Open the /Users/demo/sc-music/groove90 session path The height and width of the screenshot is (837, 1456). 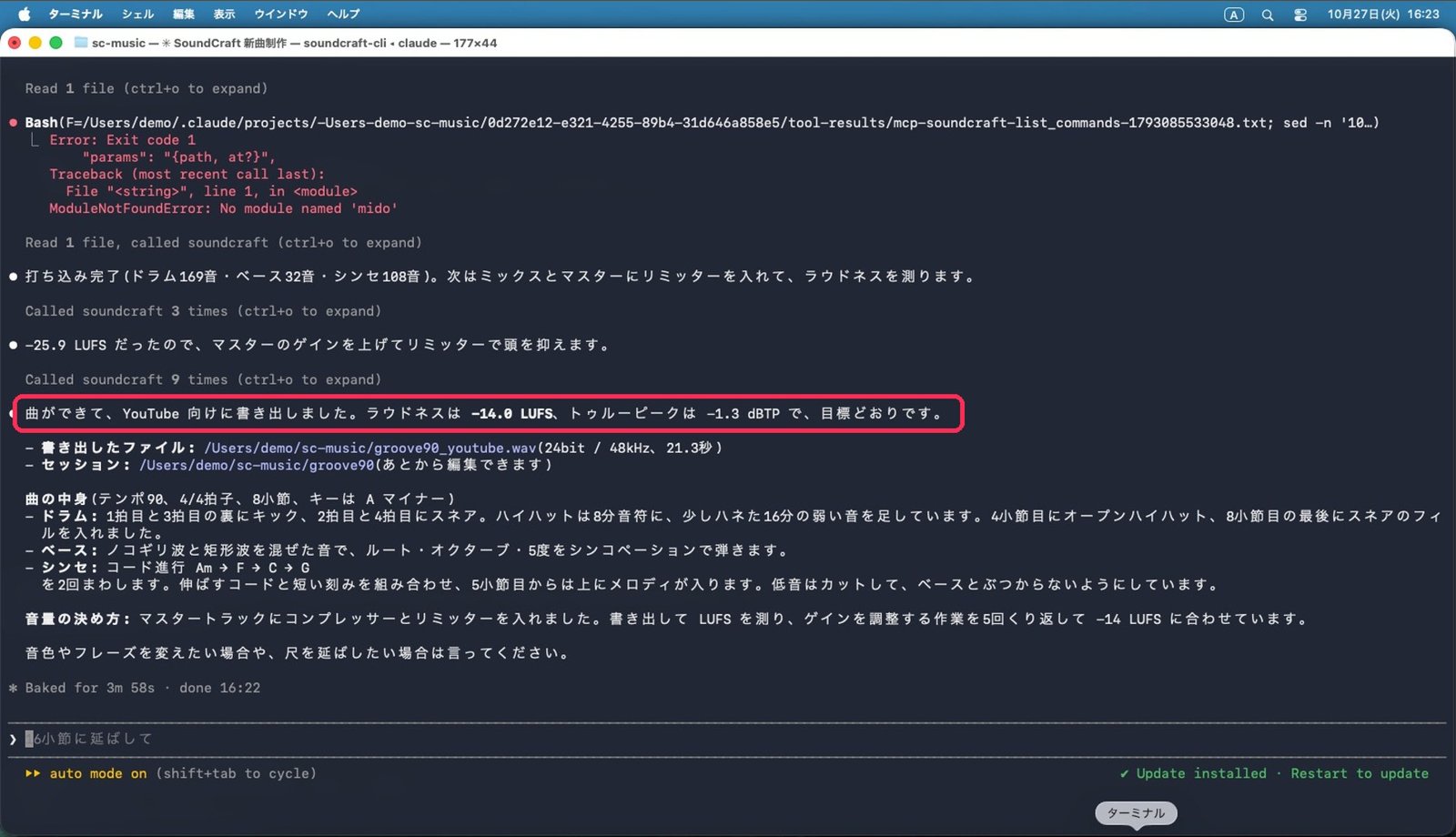257,465
